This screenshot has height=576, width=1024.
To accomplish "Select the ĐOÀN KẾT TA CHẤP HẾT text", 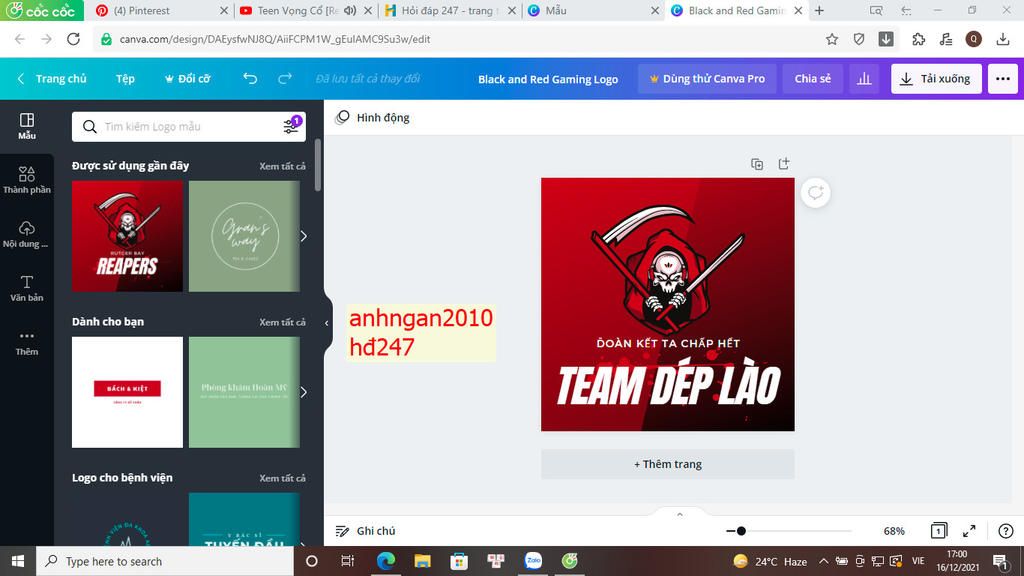I will click(x=668, y=343).
